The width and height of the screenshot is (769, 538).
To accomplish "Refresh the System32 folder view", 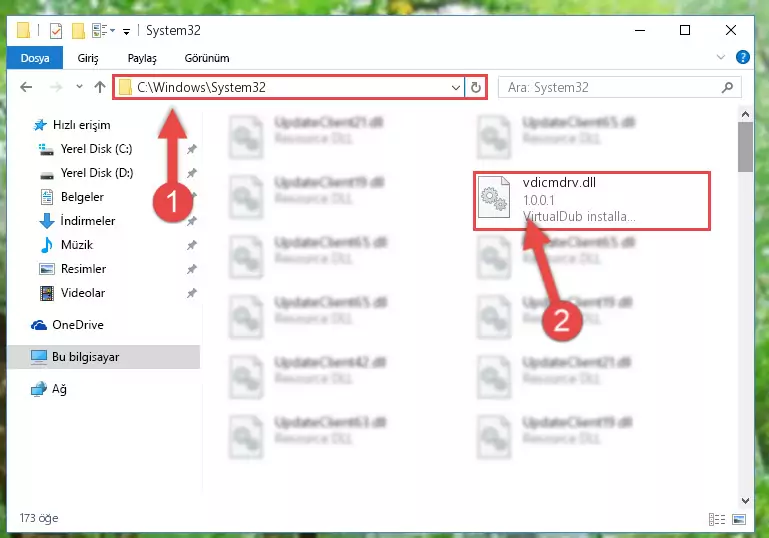I will tap(476, 88).
